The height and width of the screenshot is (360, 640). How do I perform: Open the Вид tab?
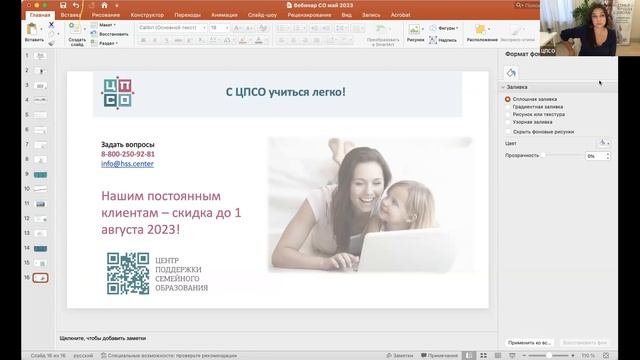(x=347, y=15)
